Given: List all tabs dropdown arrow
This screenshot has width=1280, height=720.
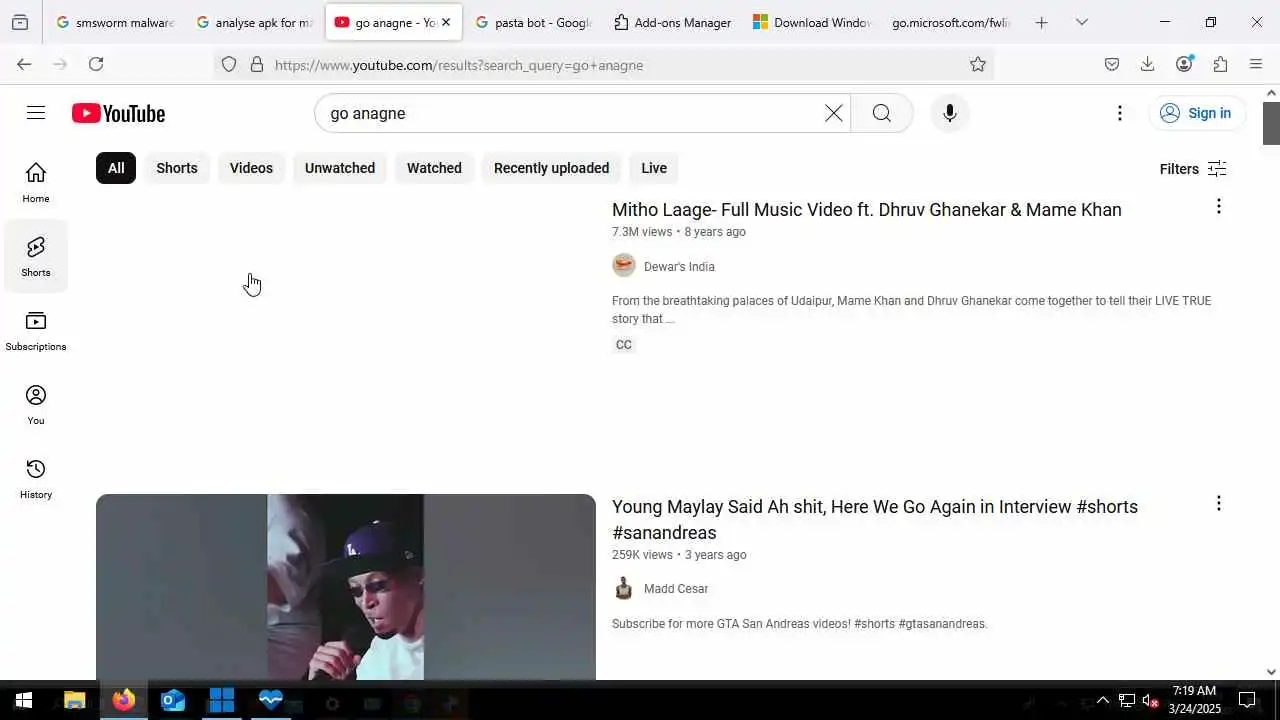Looking at the screenshot, I should [1081, 22].
